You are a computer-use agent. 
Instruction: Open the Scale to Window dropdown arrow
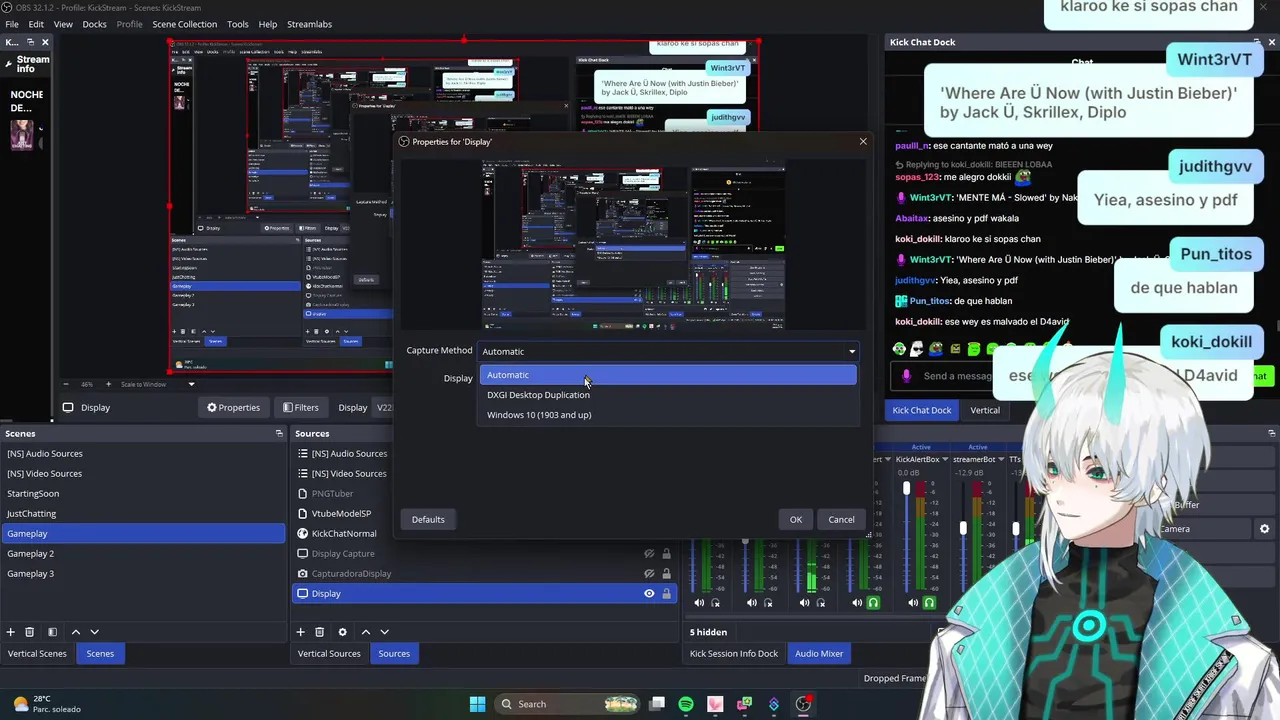pos(191,384)
